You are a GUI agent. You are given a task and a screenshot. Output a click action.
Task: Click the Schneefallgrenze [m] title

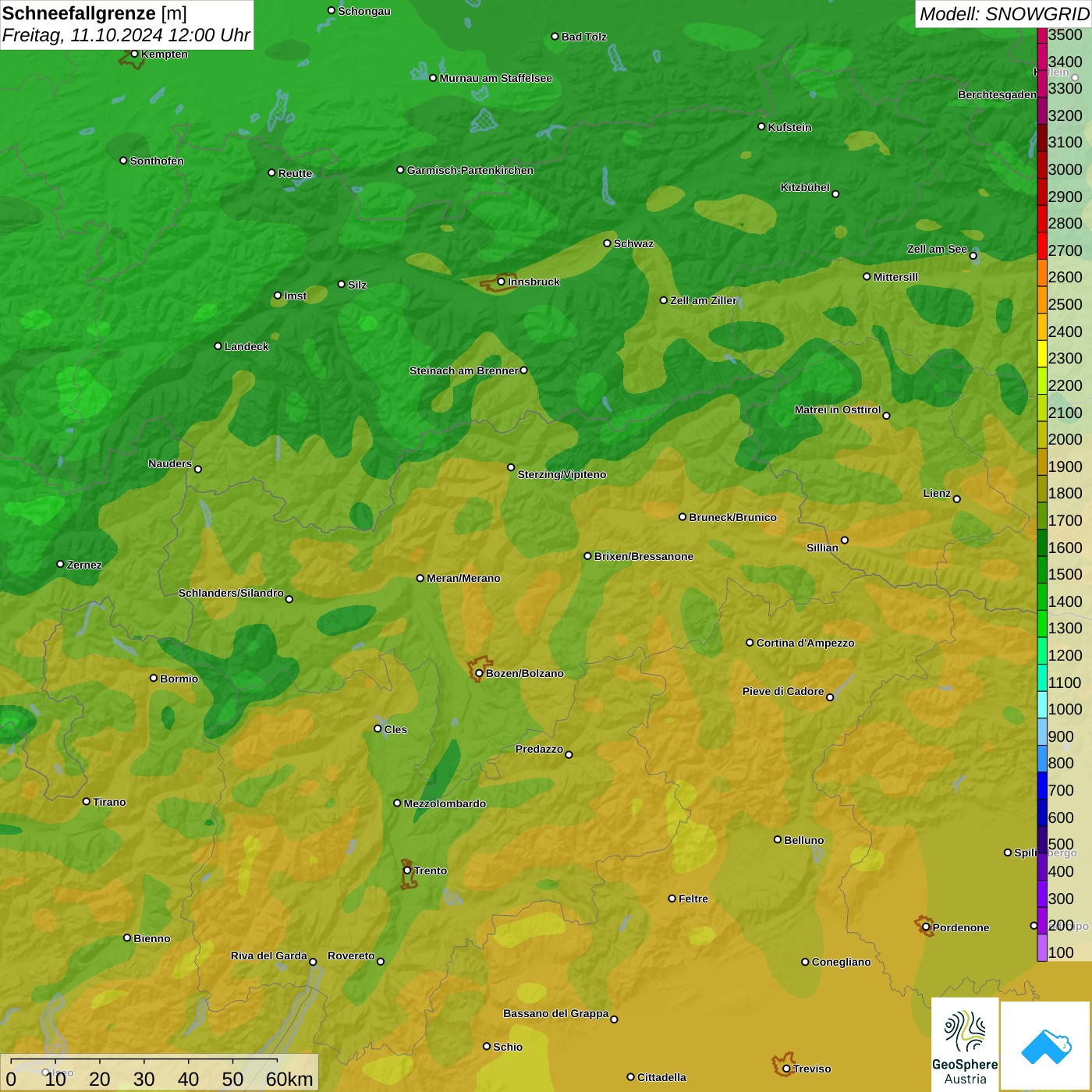[95, 13]
